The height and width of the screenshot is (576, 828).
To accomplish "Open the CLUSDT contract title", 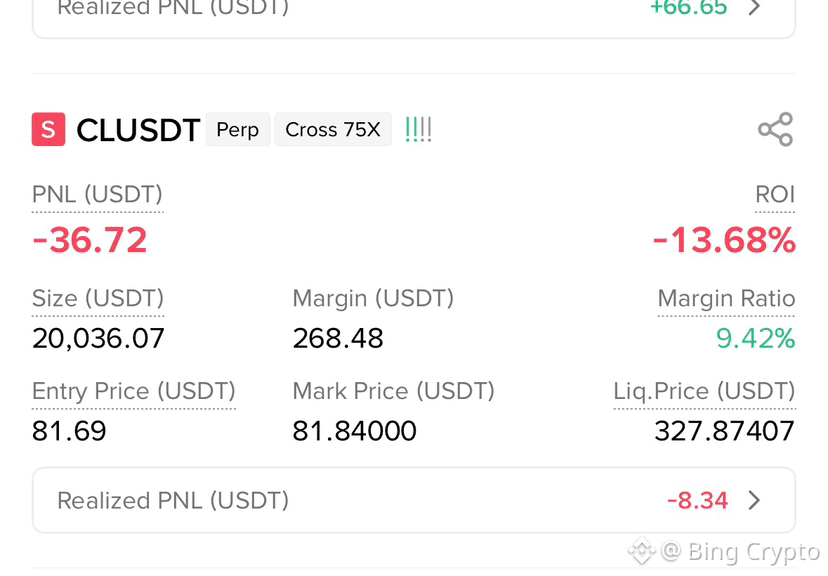I will click(x=138, y=130).
